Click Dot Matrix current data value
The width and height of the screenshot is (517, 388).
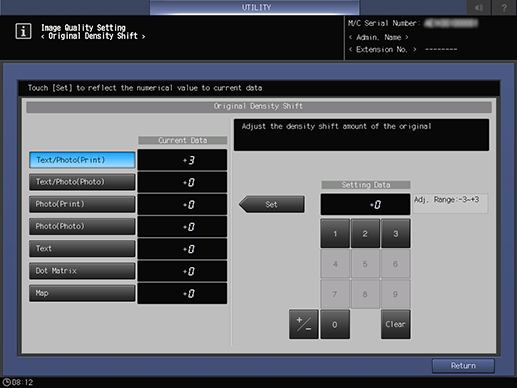coord(182,271)
